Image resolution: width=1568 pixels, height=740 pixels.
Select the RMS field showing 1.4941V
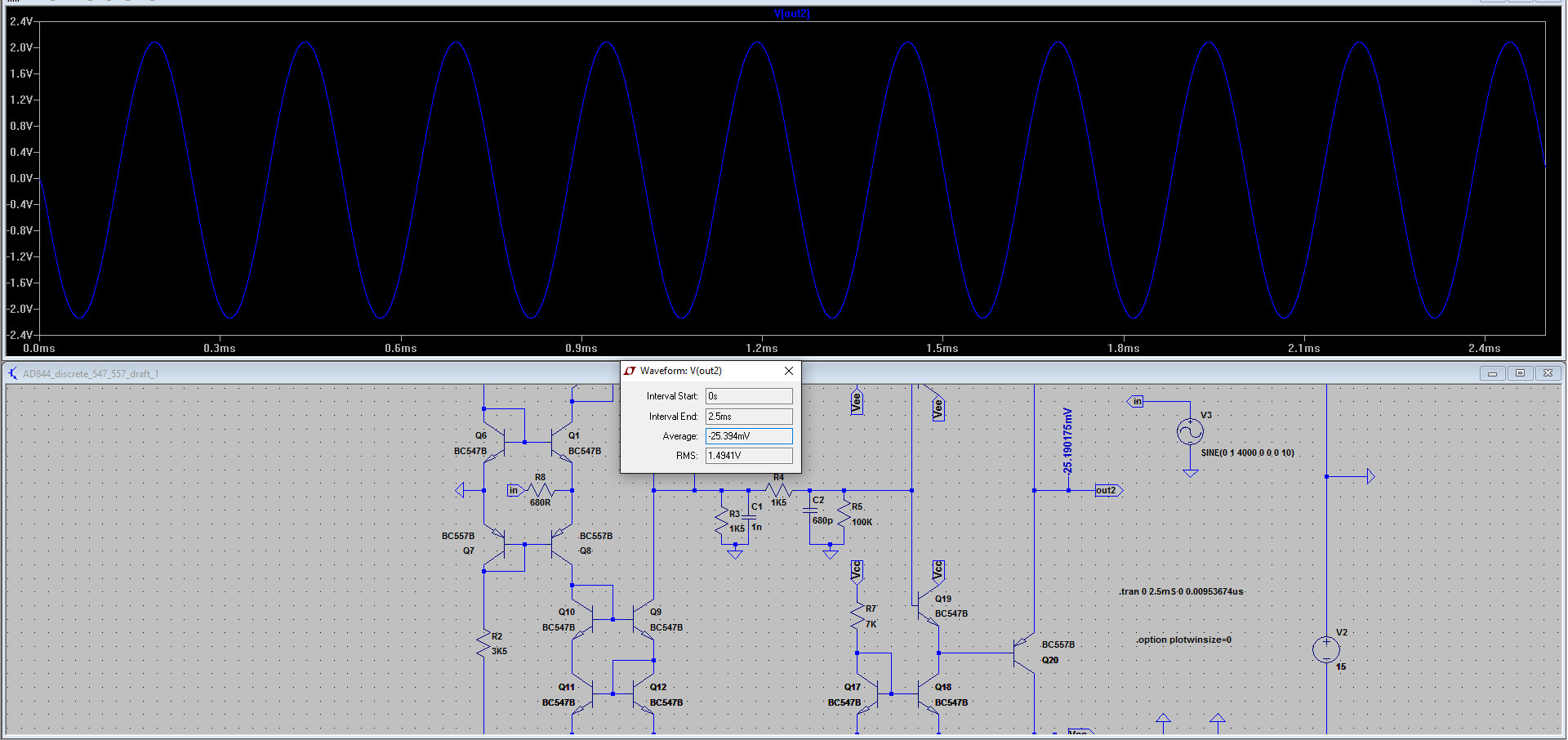coord(749,456)
